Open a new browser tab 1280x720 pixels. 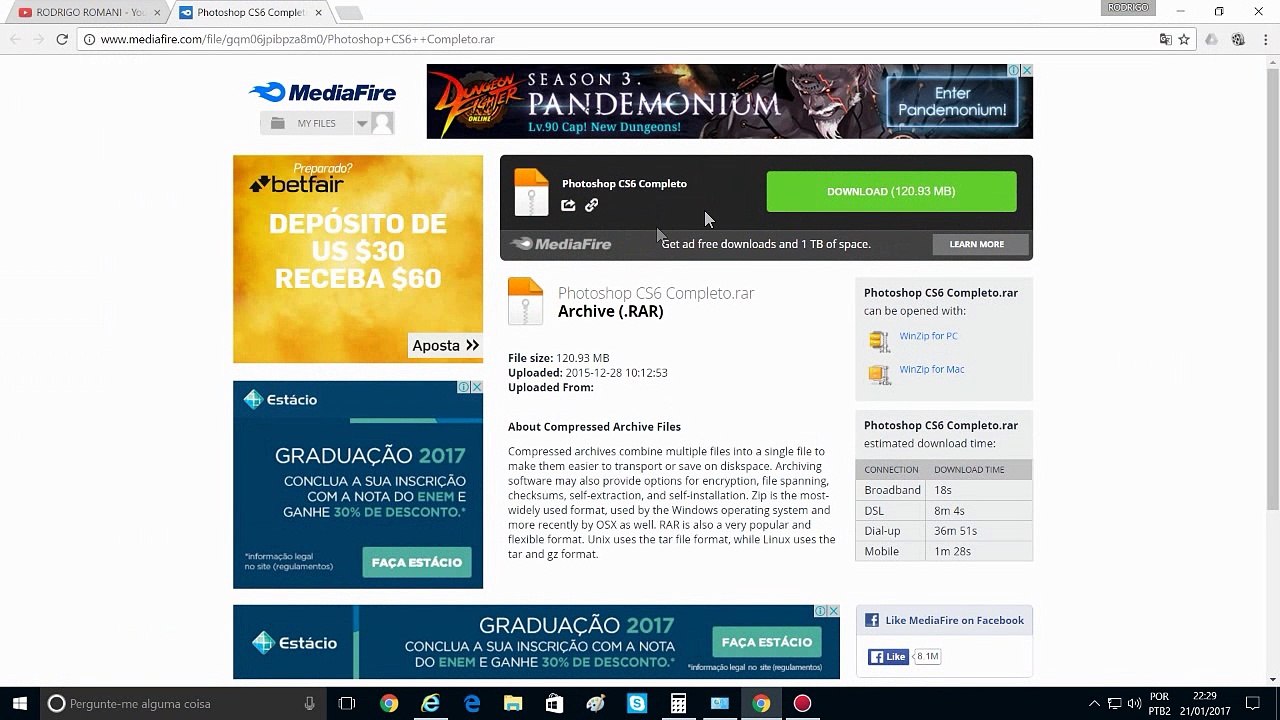(348, 13)
